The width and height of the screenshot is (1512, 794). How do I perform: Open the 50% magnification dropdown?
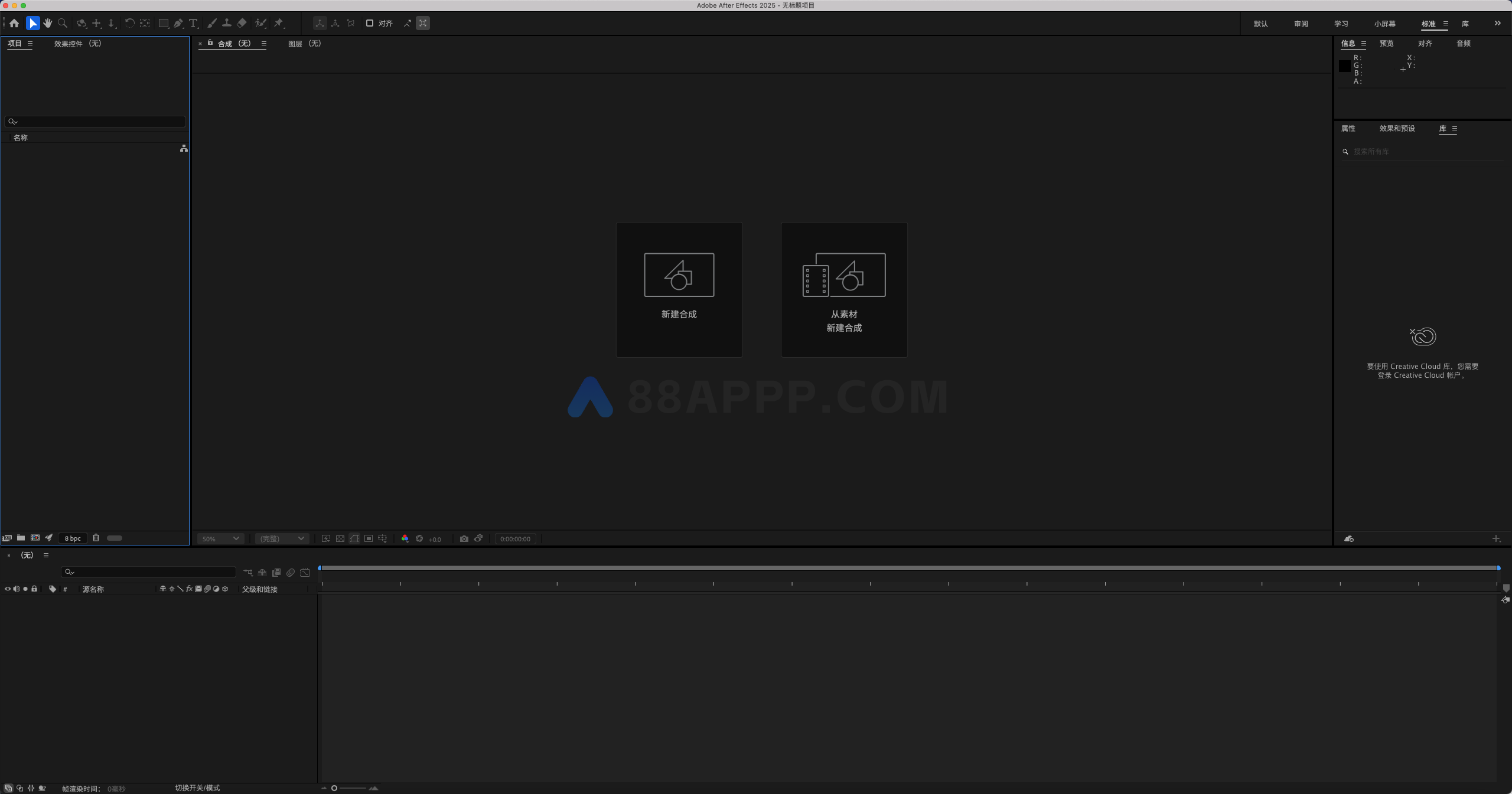(x=220, y=539)
